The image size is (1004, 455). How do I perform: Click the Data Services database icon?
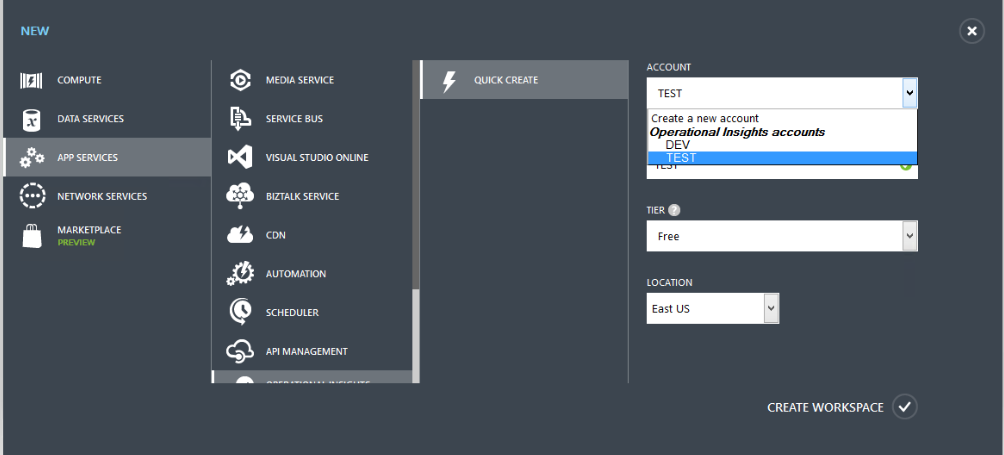click(32, 119)
